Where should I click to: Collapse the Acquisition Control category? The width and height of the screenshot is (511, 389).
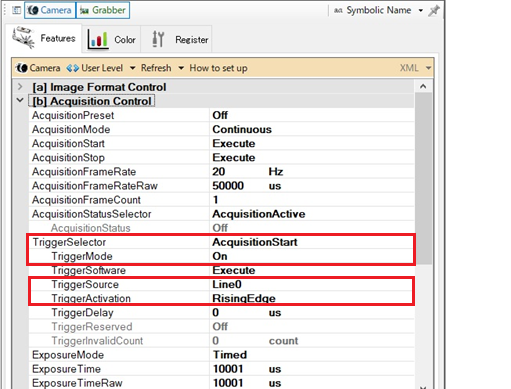click(20, 100)
